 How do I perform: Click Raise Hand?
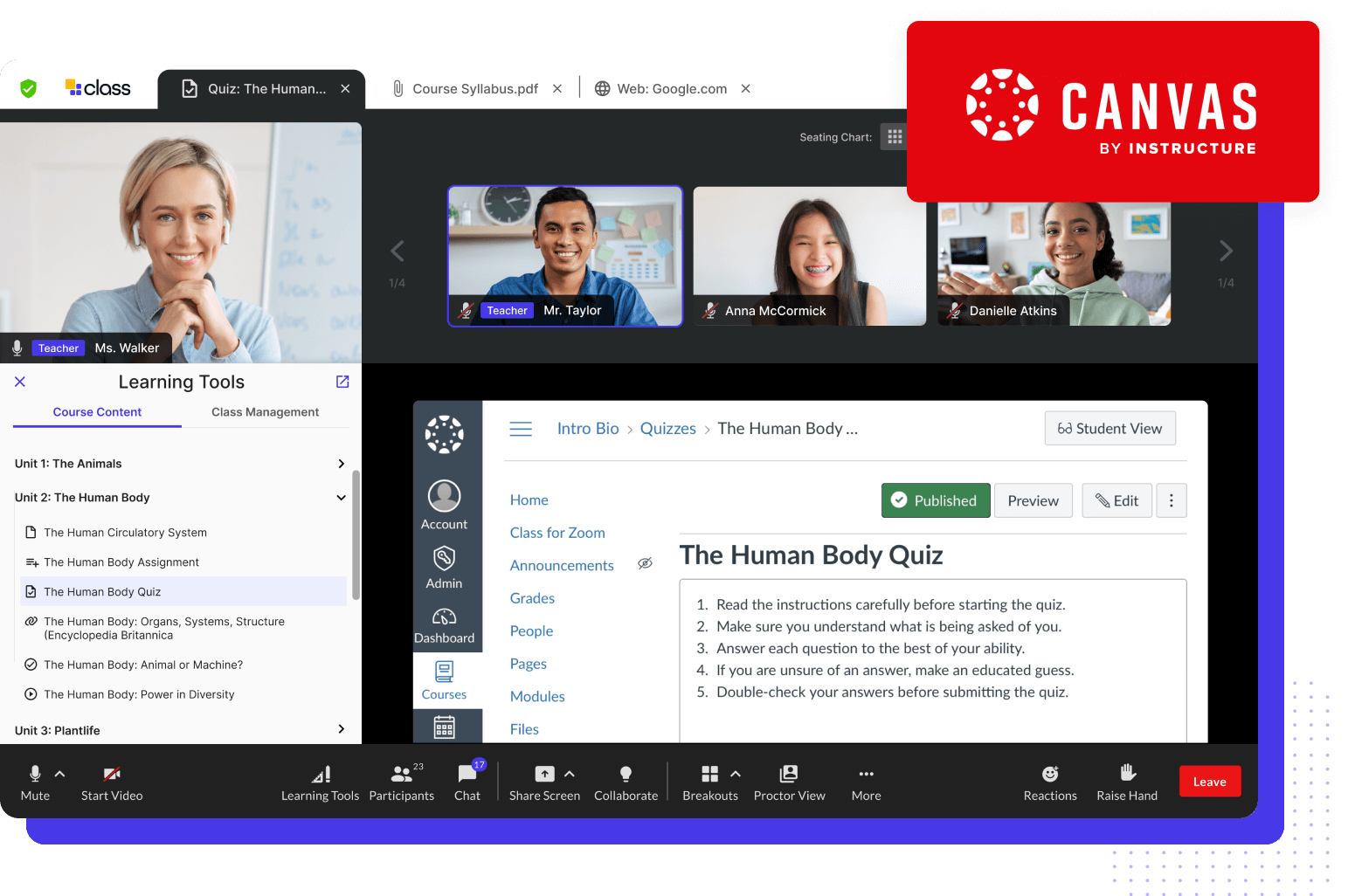tap(1127, 782)
